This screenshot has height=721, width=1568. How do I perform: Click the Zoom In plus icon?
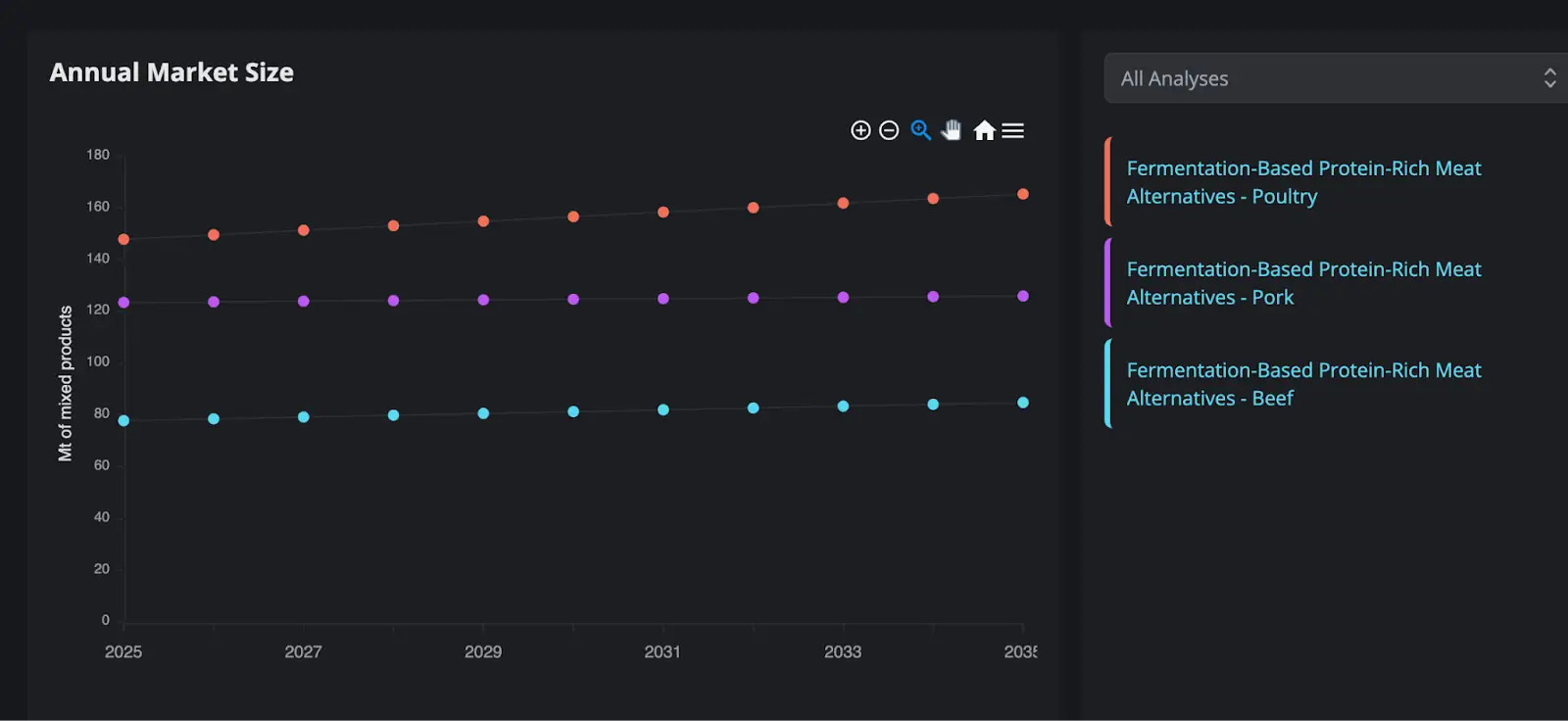point(860,130)
